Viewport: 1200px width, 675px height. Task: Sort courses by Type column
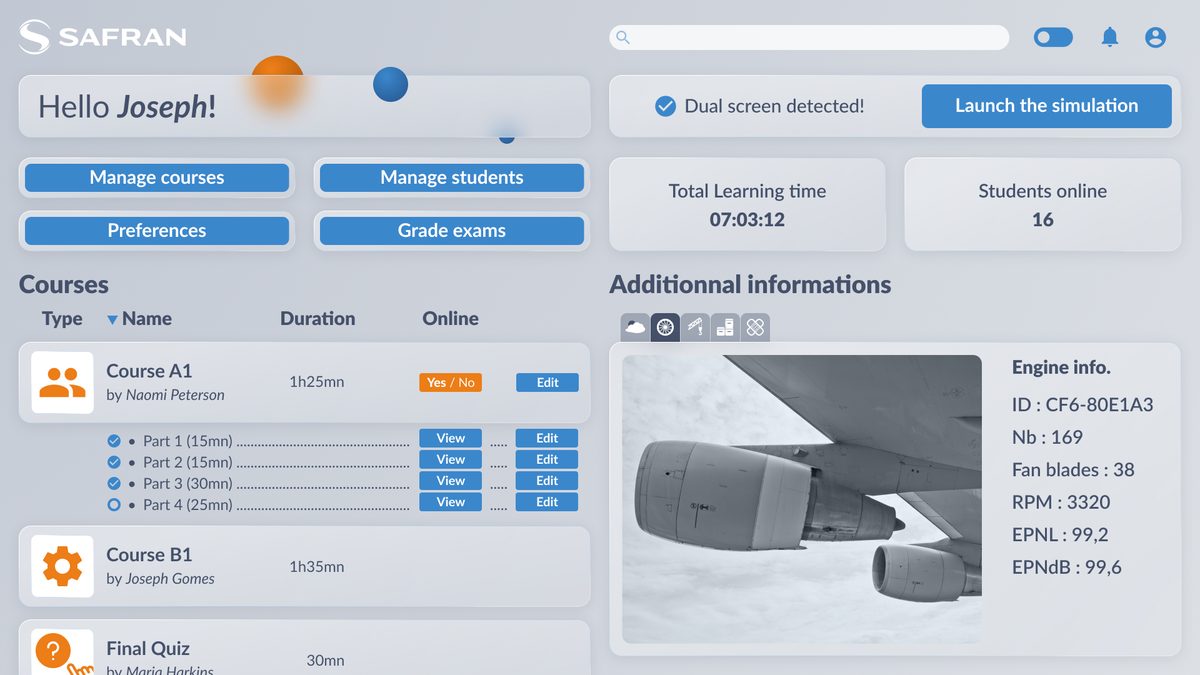pos(62,319)
